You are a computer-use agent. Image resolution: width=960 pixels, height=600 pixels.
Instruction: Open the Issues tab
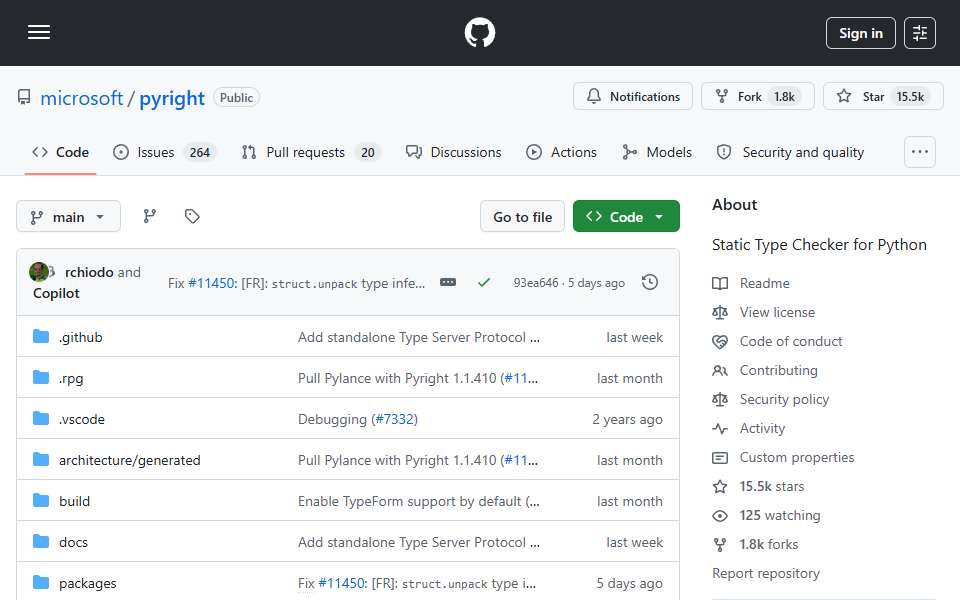(164, 152)
